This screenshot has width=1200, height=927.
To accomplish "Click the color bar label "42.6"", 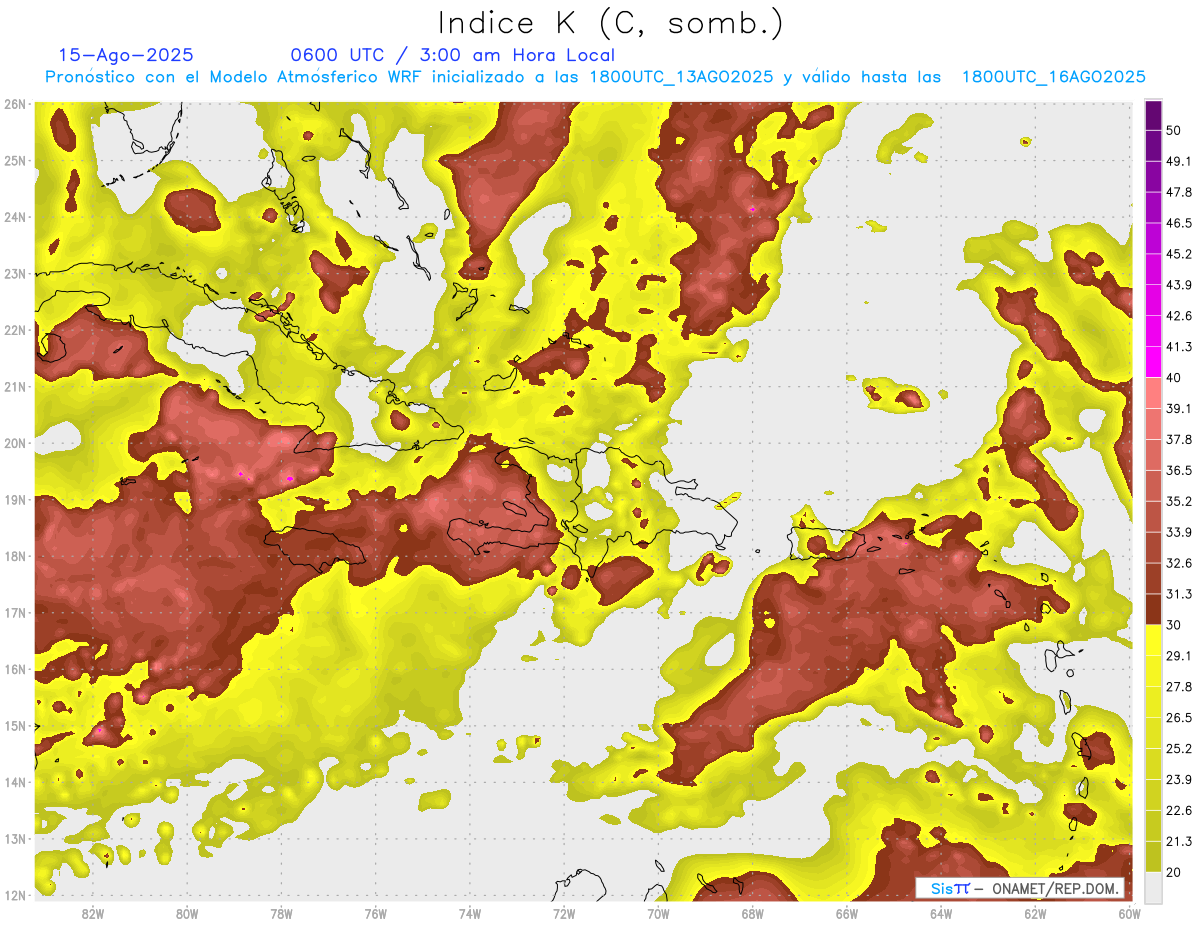I will 1179,316.
